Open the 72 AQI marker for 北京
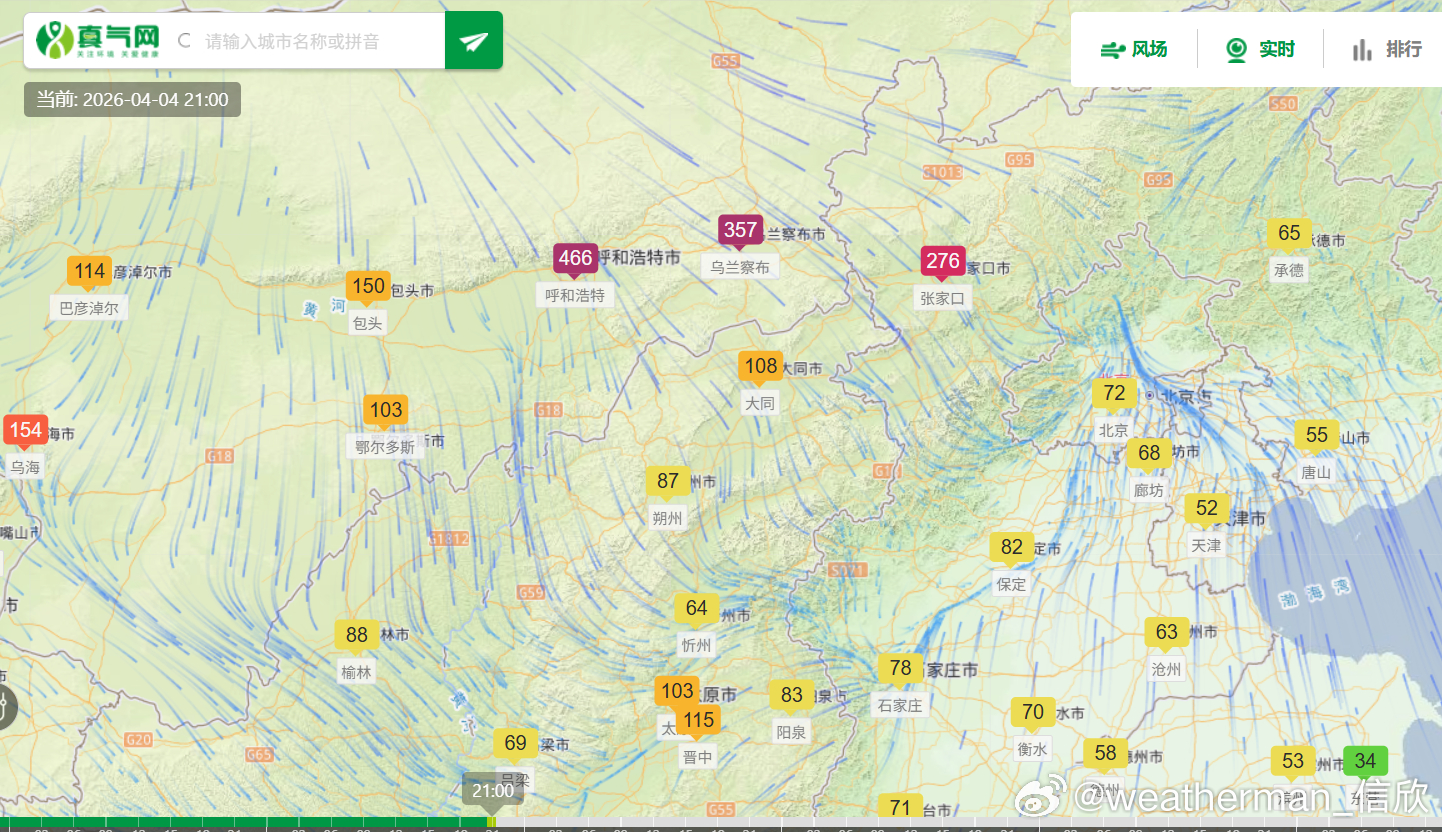Image resolution: width=1442 pixels, height=832 pixels. [x=1114, y=393]
